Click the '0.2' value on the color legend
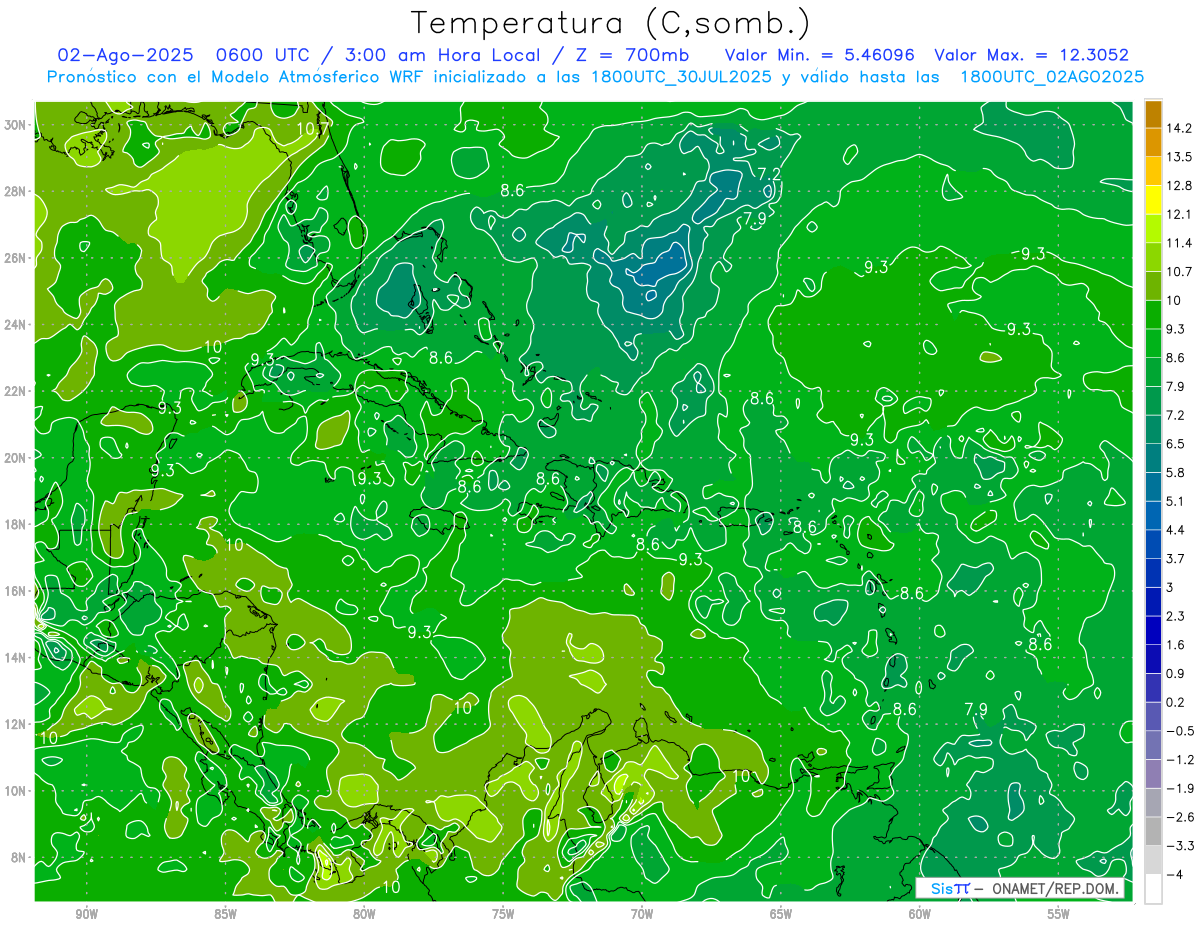Image resolution: width=1200 pixels, height=927 pixels. pos(1175,702)
